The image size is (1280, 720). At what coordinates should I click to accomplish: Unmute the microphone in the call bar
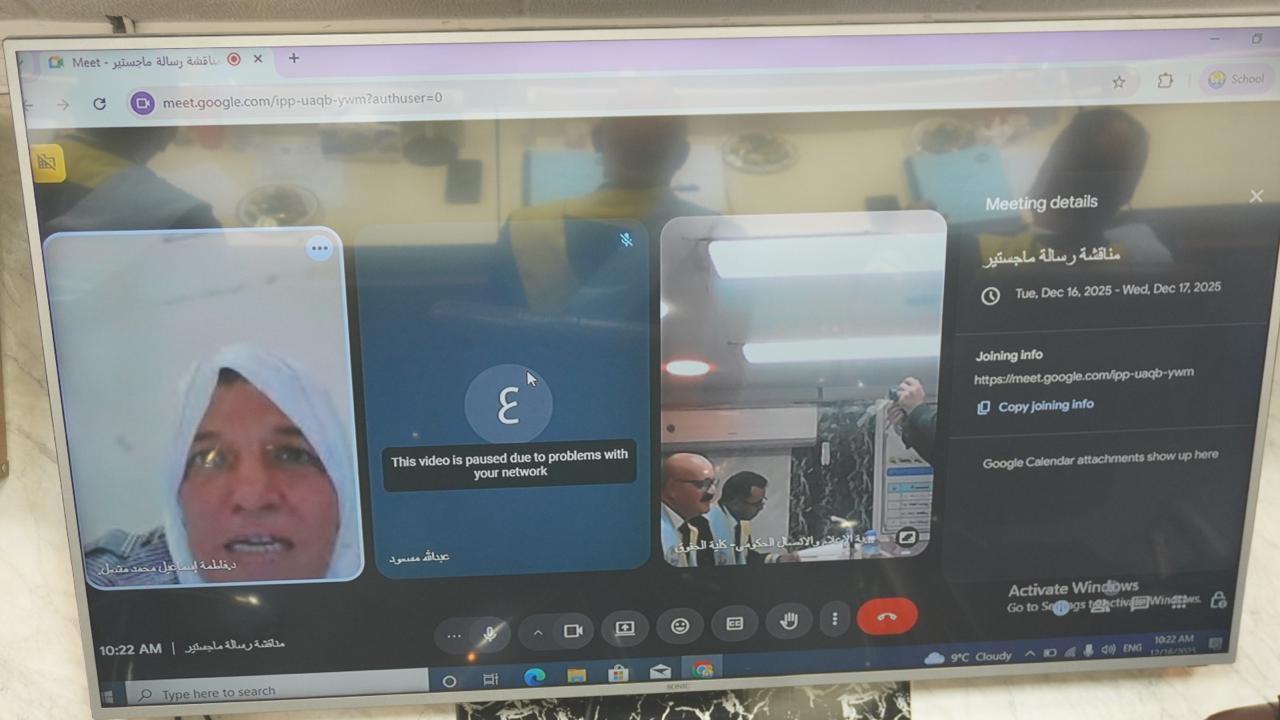tap(489, 633)
